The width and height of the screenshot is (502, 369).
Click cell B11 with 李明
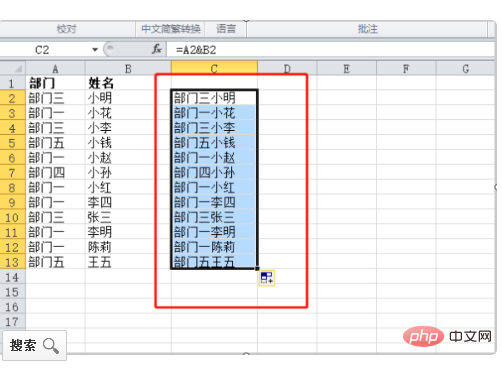[x=128, y=232]
